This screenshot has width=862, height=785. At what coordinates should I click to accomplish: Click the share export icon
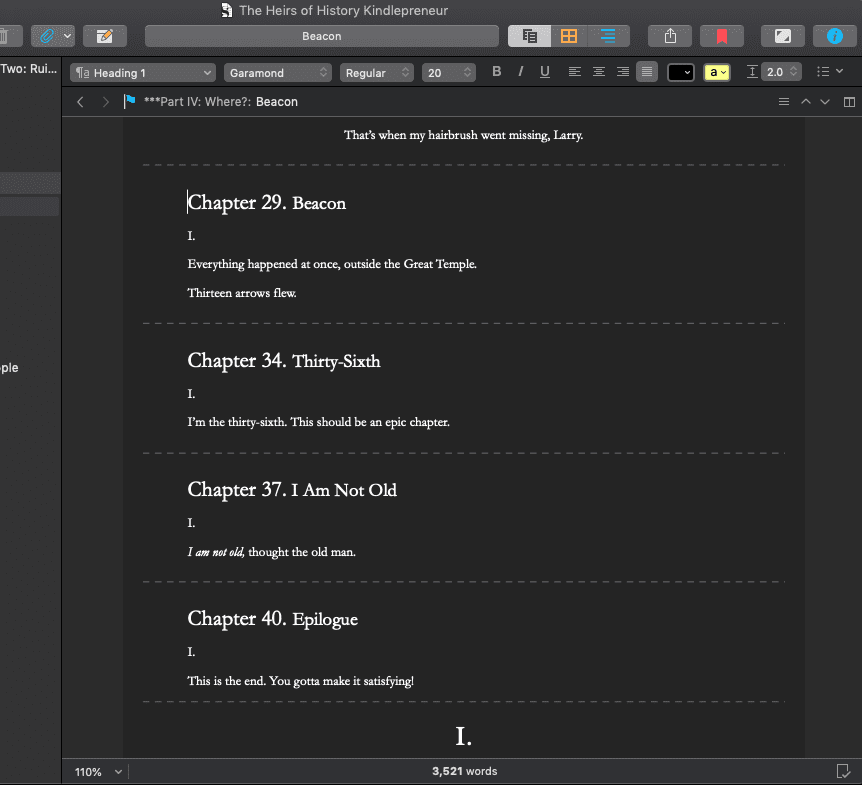(x=670, y=36)
